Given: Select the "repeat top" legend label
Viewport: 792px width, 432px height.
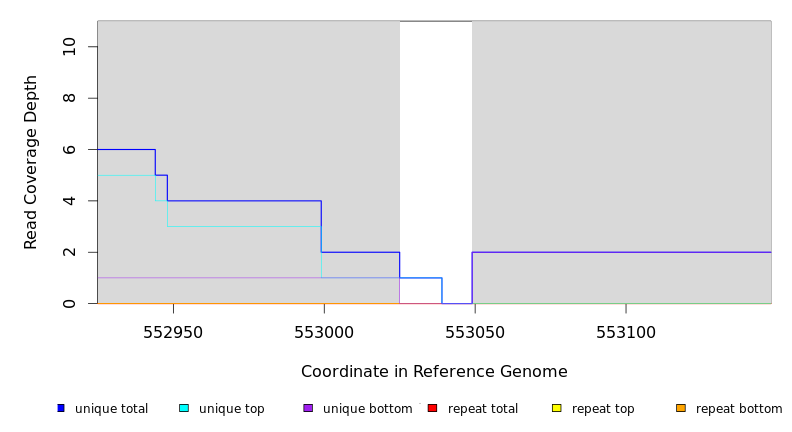Looking at the screenshot, I should click(x=603, y=409).
